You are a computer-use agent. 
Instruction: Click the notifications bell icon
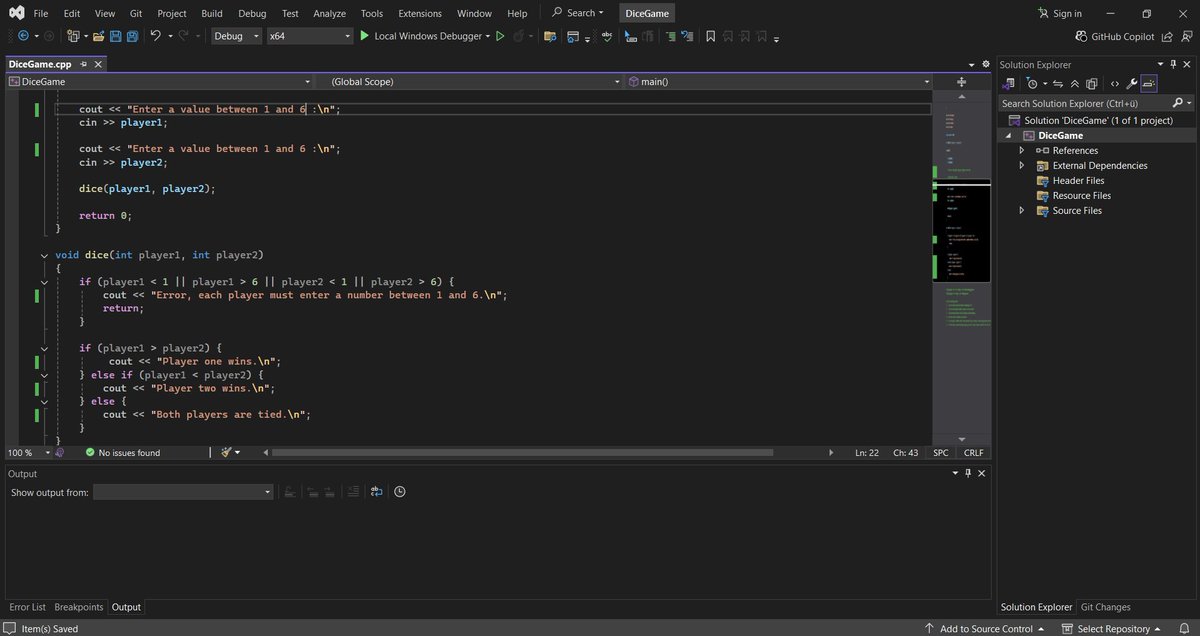click(1183, 629)
